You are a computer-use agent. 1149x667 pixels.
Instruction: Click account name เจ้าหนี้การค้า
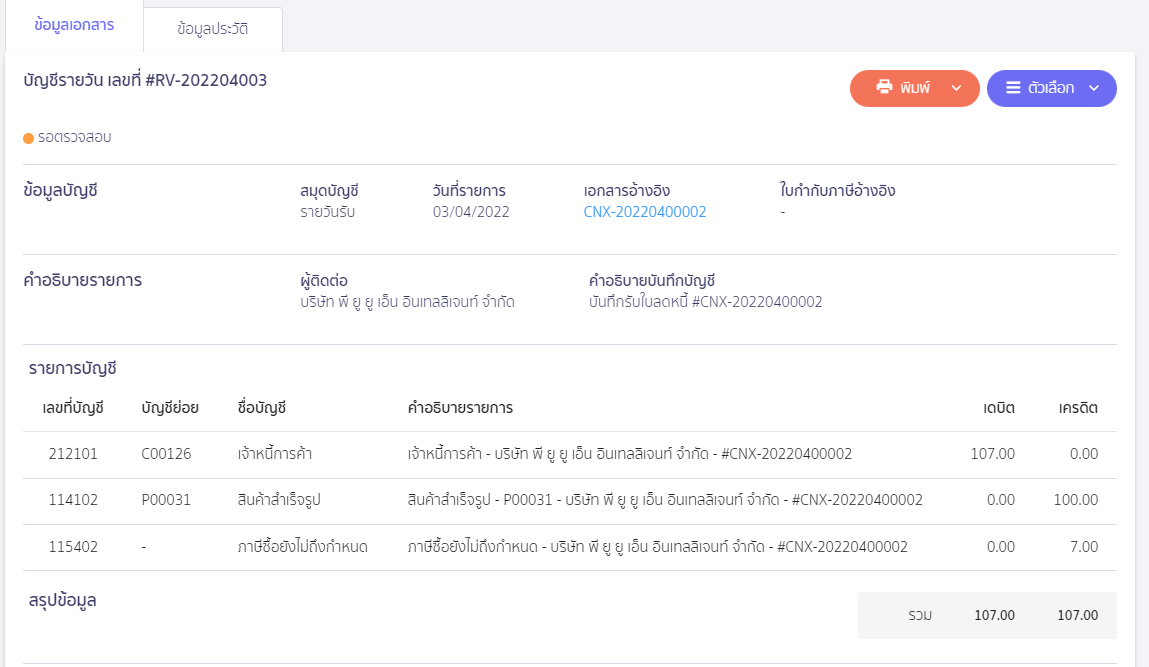tap(275, 454)
